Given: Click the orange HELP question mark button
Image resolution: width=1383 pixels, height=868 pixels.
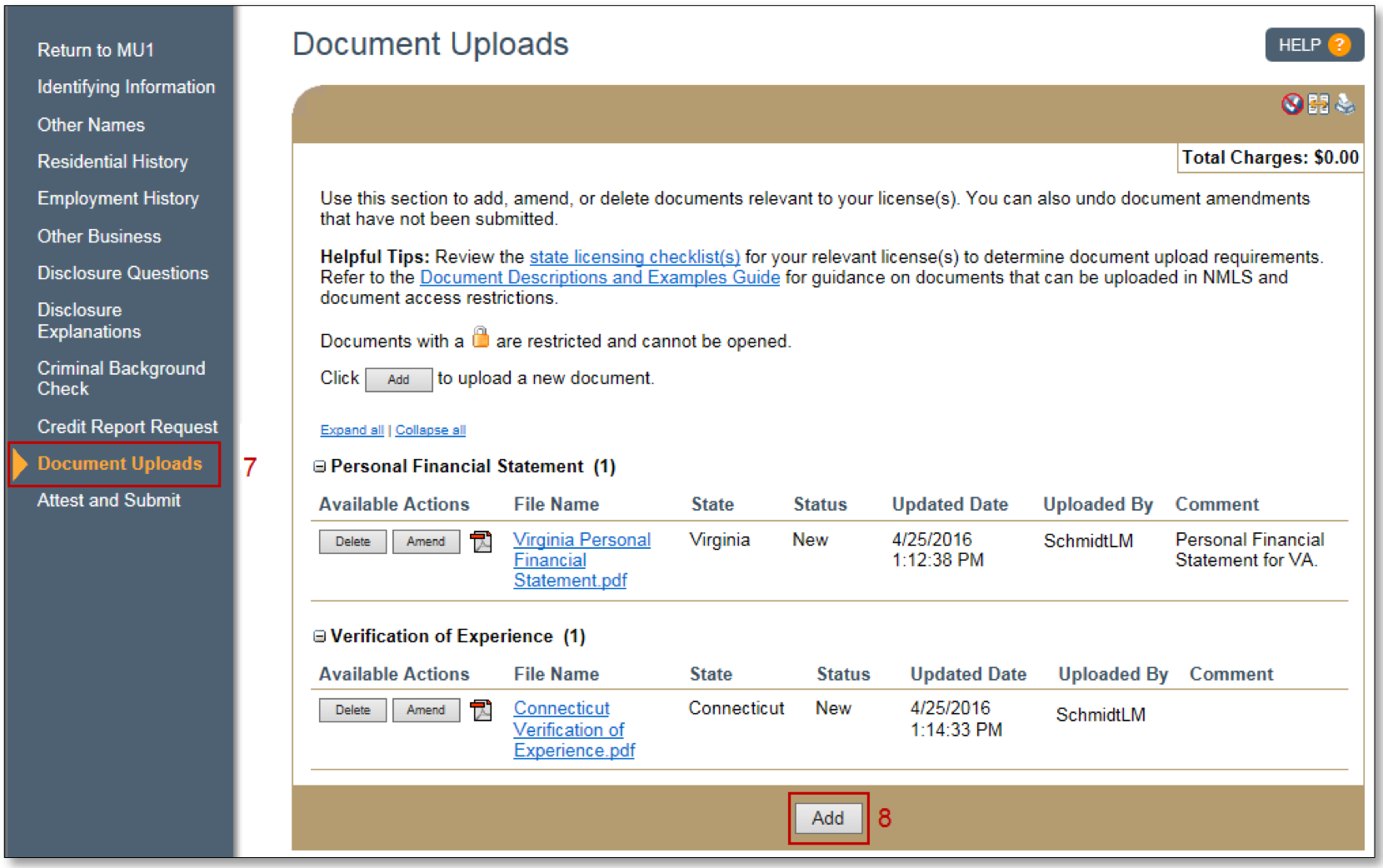Looking at the screenshot, I should click(x=1339, y=45).
